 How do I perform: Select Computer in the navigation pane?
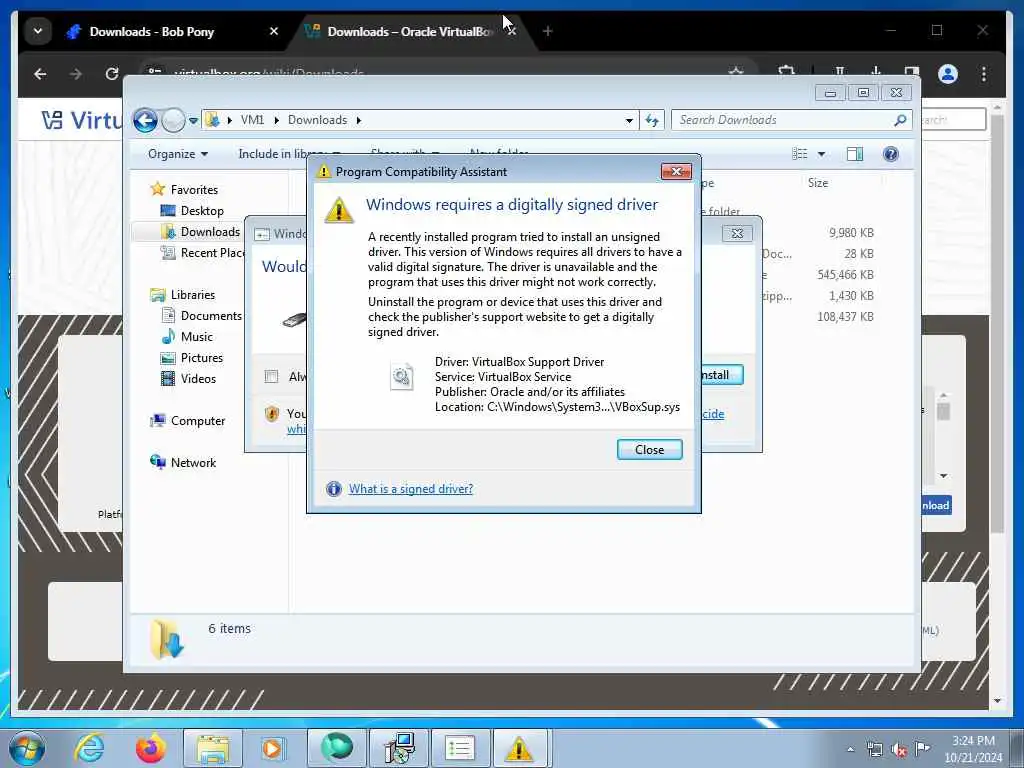pyautogui.click(x=198, y=421)
